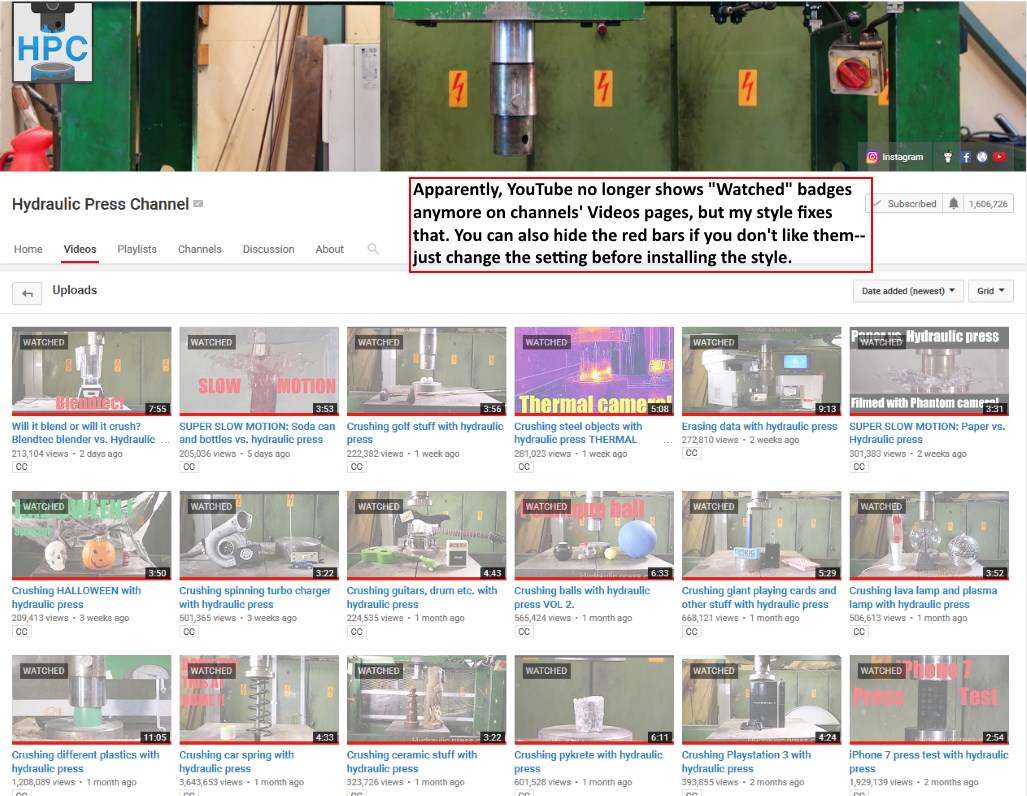This screenshot has height=796, width=1027.
Task: Click the iPhone 7 press test thumbnail
Action: [x=928, y=699]
